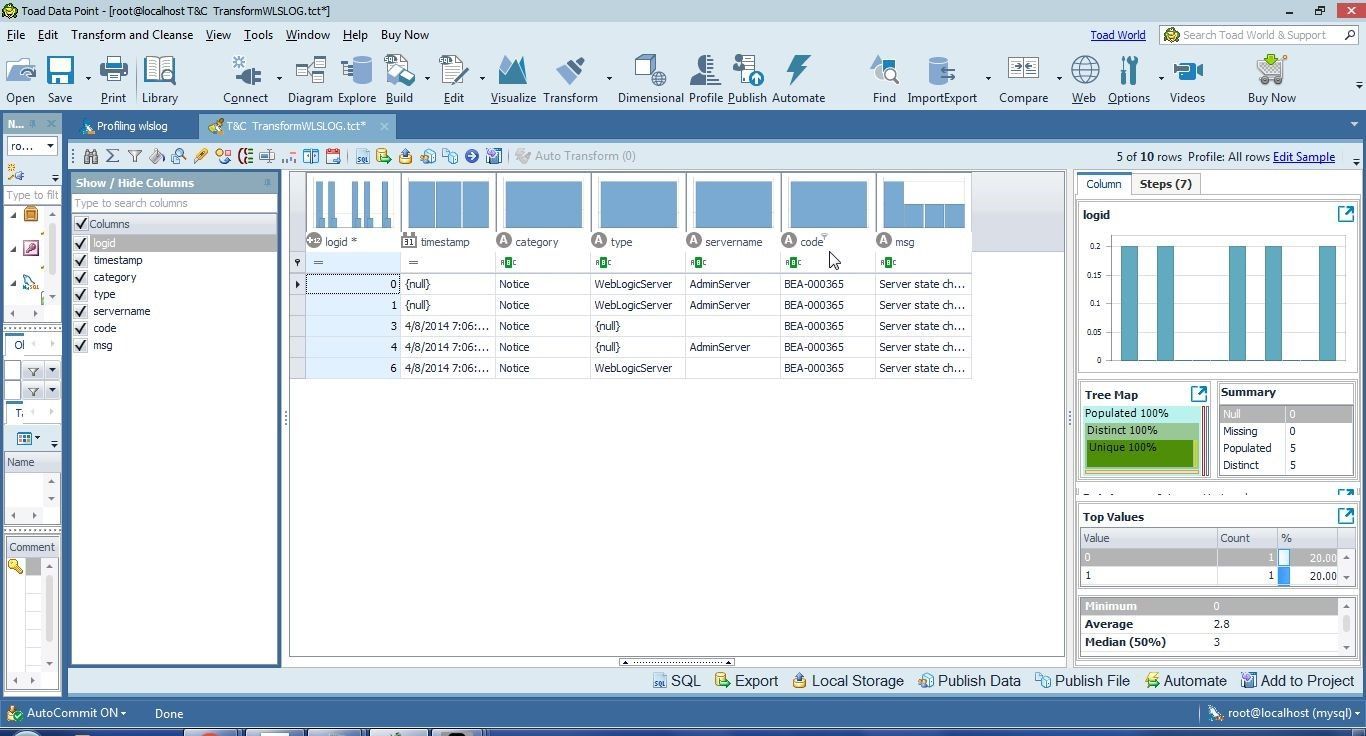Switch to the Profiling wlslog tab
This screenshot has height=736, width=1366.
132,126
